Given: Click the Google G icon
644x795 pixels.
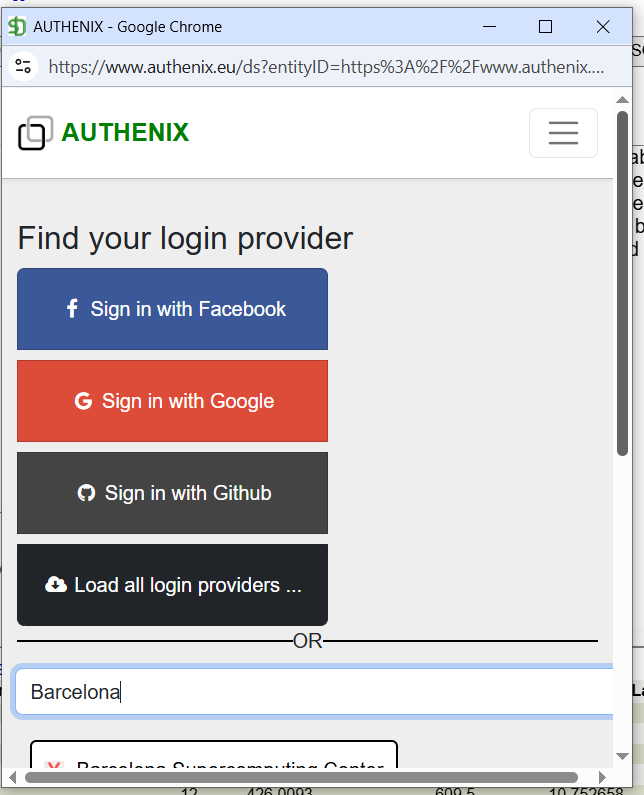Looking at the screenshot, I should pyautogui.click(x=83, y=402).
